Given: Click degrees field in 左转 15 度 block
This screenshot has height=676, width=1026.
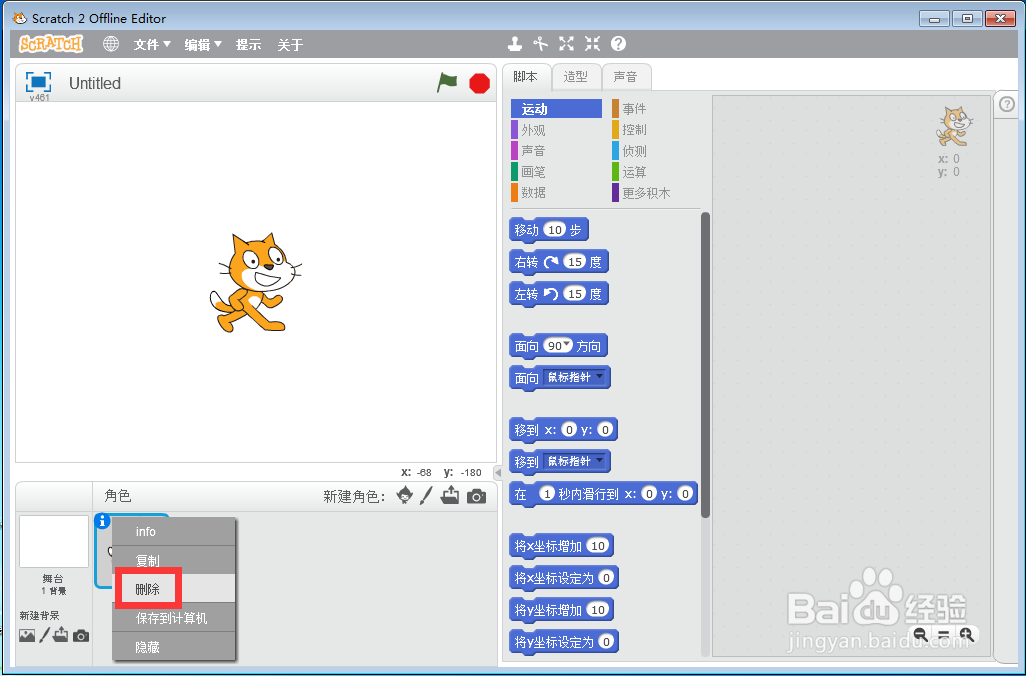Looking at the screenshot, I should click(575, 294).
